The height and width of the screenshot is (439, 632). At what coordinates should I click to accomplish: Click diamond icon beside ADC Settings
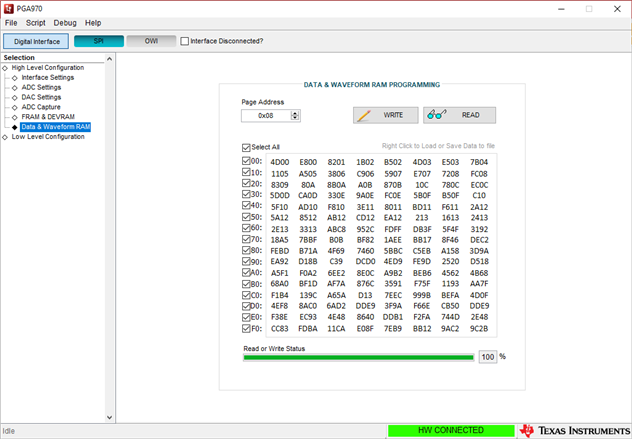tap(15, 87)
